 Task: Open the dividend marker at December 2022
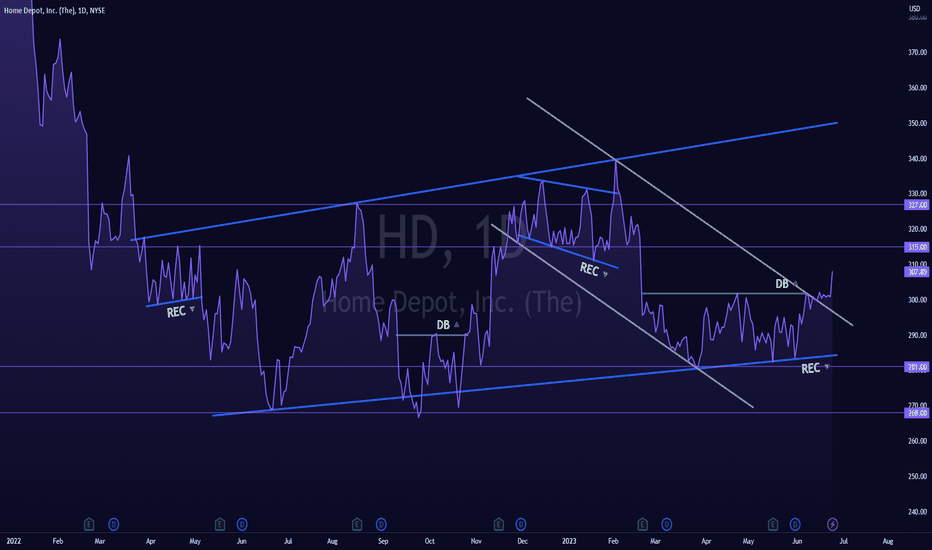coord(521,524)
